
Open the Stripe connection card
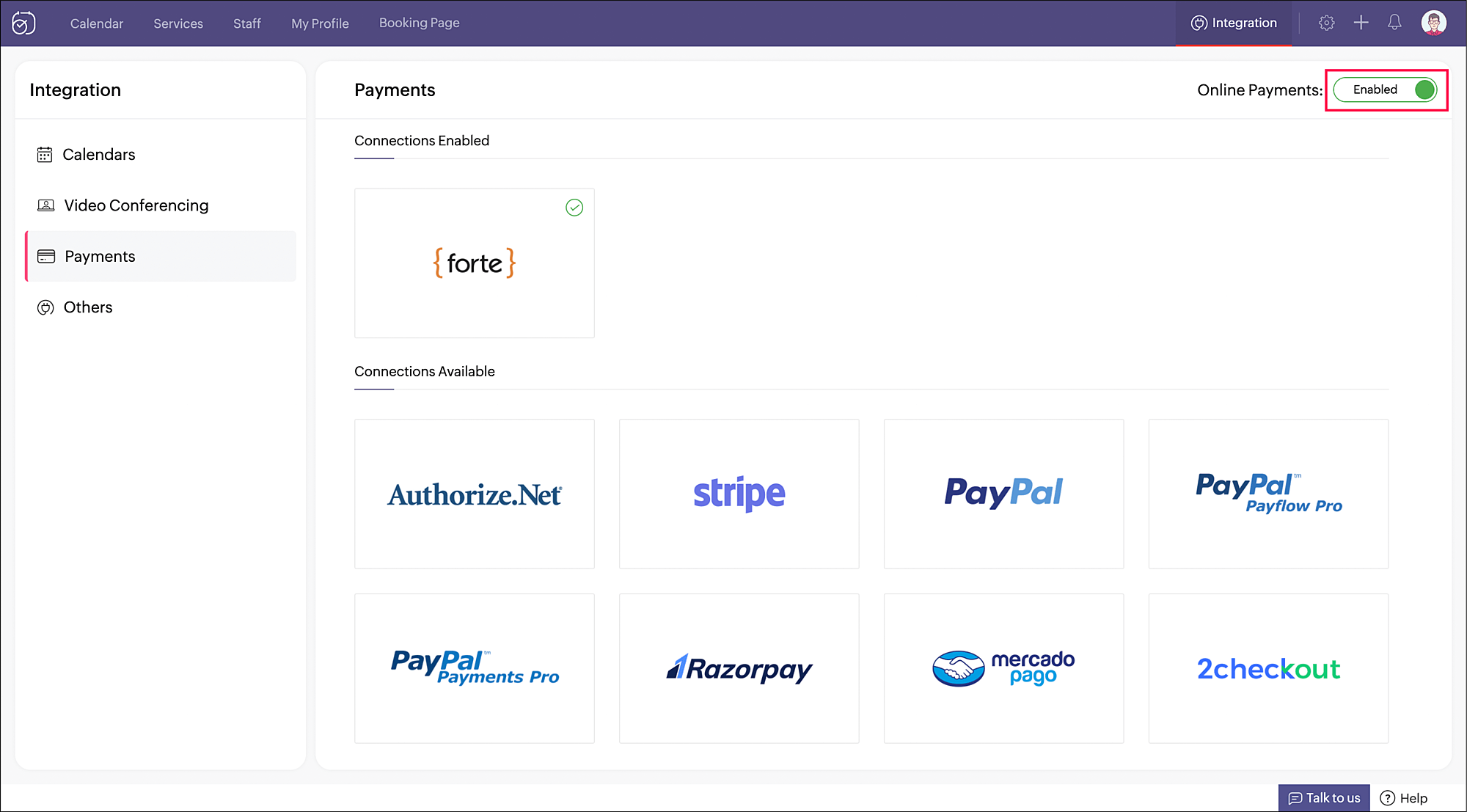pos(739,494)
